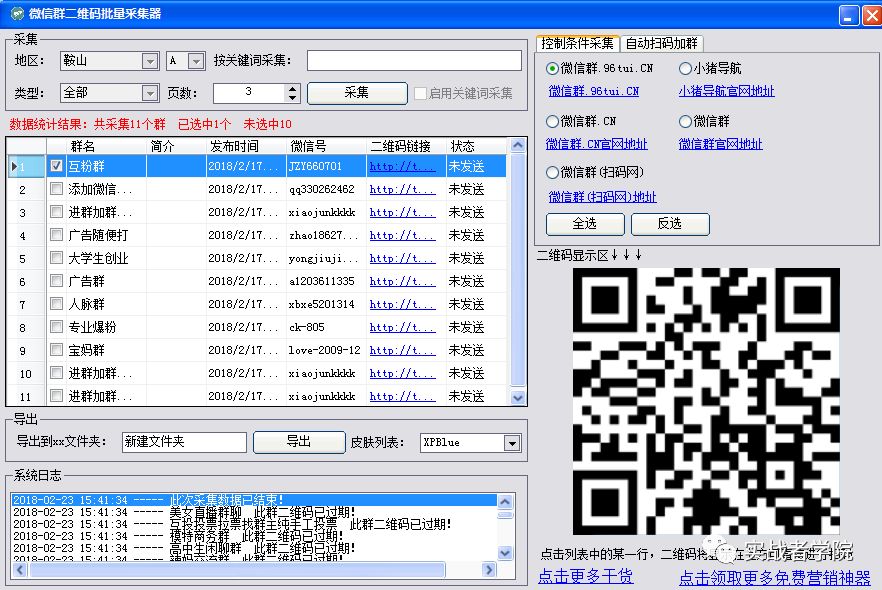Screen dimensions: 882x590
Task: Open 微信群.CN官网地址 link
Action: coord(597,144)
